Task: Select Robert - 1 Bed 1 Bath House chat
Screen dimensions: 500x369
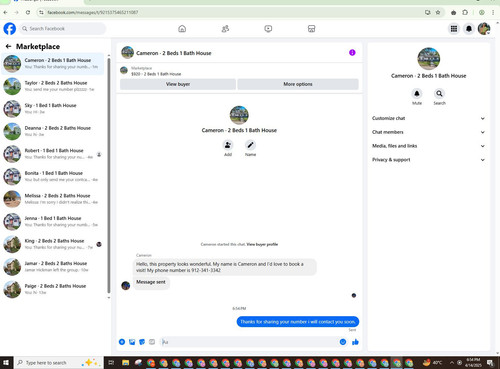Action: tap(53, 154)
